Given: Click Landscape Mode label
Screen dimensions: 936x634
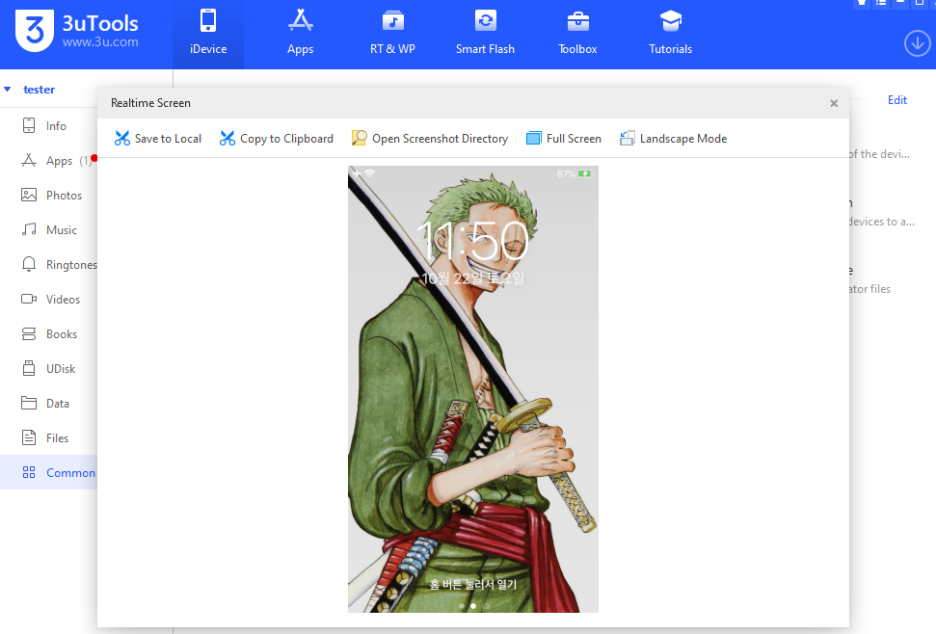Looking at the screenshot, I should pos(683,139).
